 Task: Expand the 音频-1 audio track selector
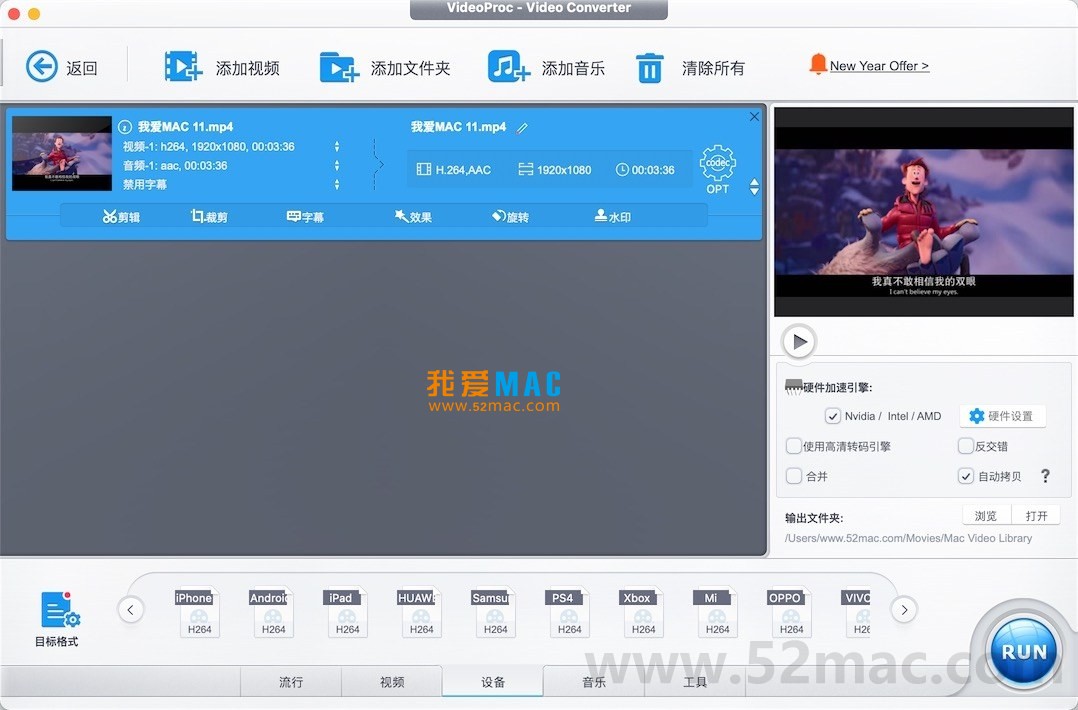tap(337, 165)
